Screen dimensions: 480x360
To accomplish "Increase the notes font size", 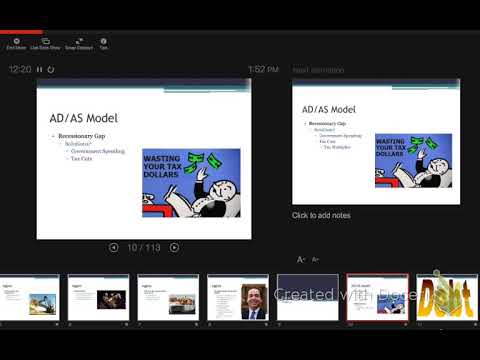I will point(301,259).
